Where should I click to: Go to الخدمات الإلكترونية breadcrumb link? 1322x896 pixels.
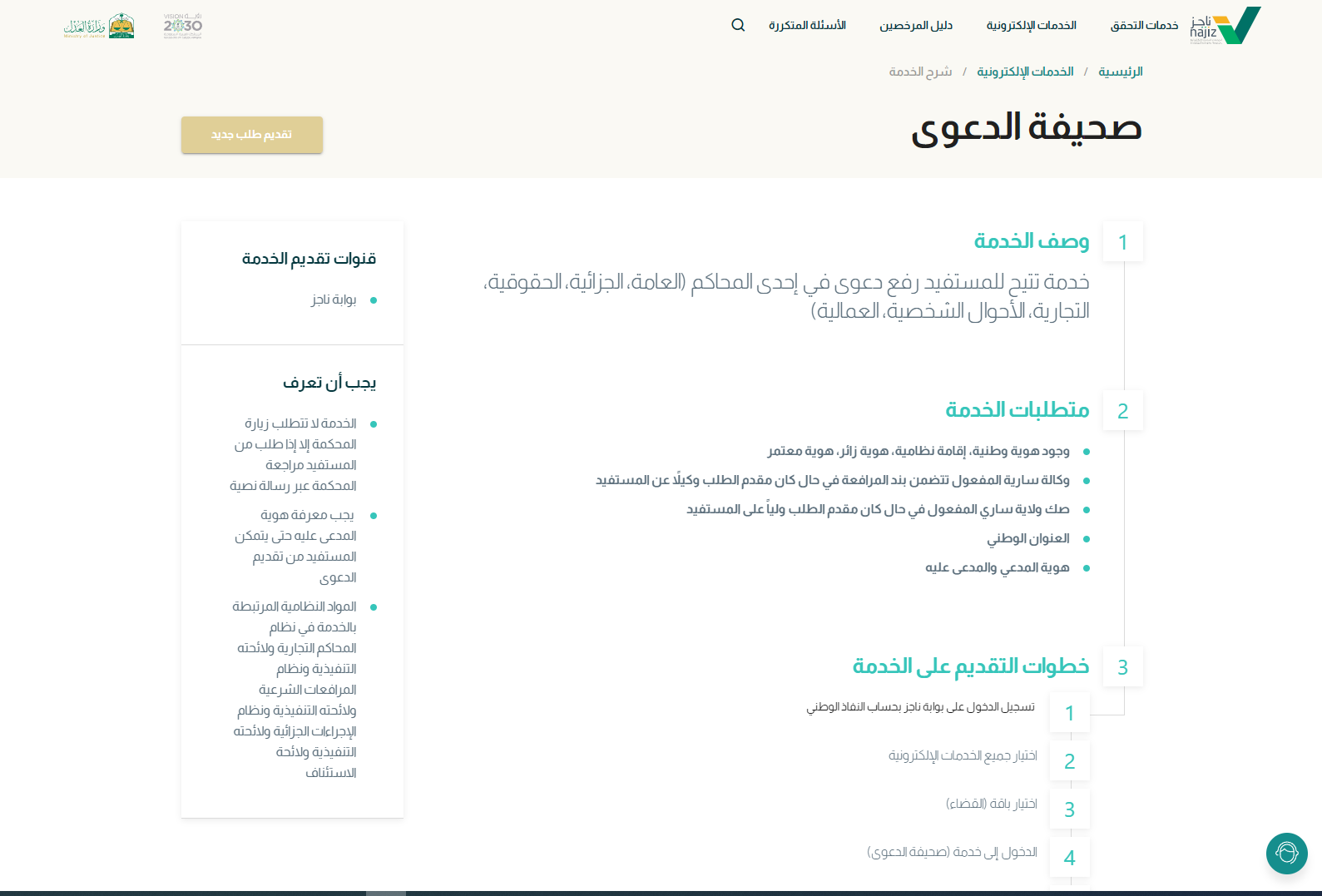1025,72
